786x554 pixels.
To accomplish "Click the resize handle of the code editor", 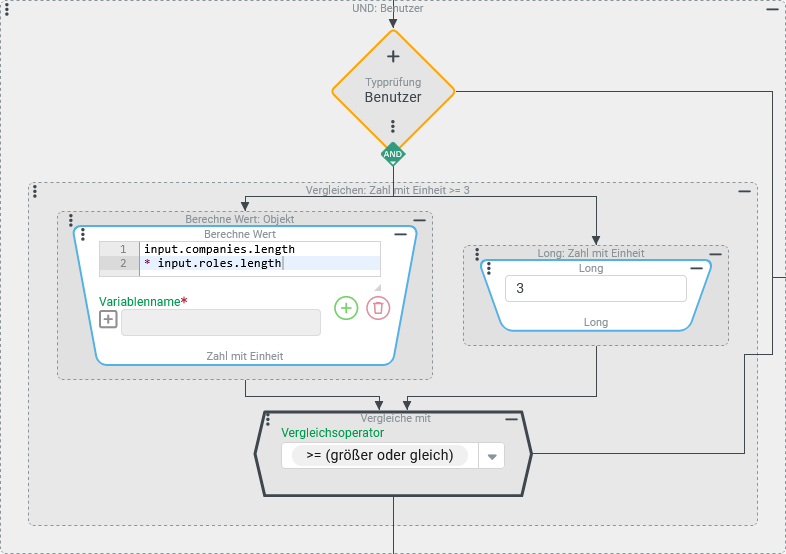I will pyautogui.click(x=377, y=287).
